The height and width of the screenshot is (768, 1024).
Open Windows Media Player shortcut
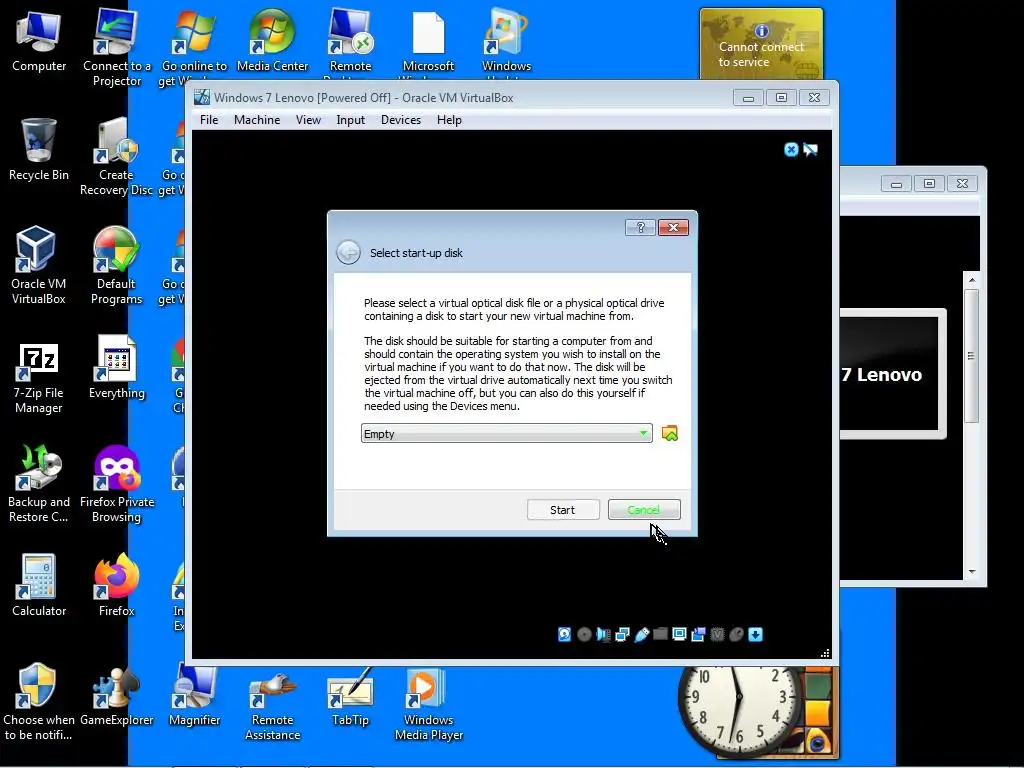click(428, 704)
